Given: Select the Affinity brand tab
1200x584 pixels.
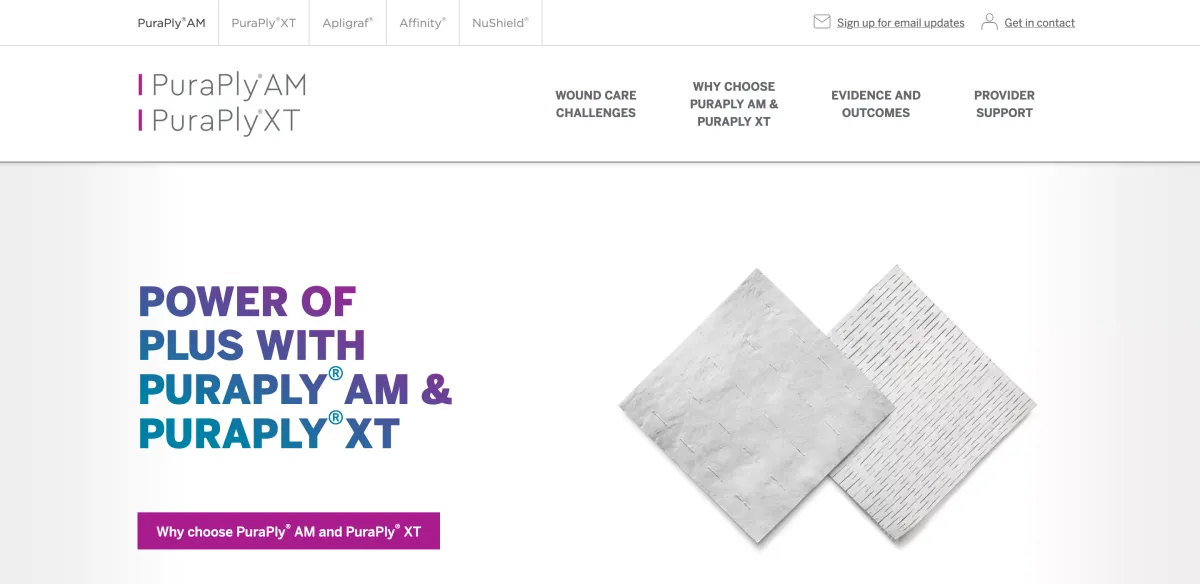Looking at the screenshot, I should 423,23.
